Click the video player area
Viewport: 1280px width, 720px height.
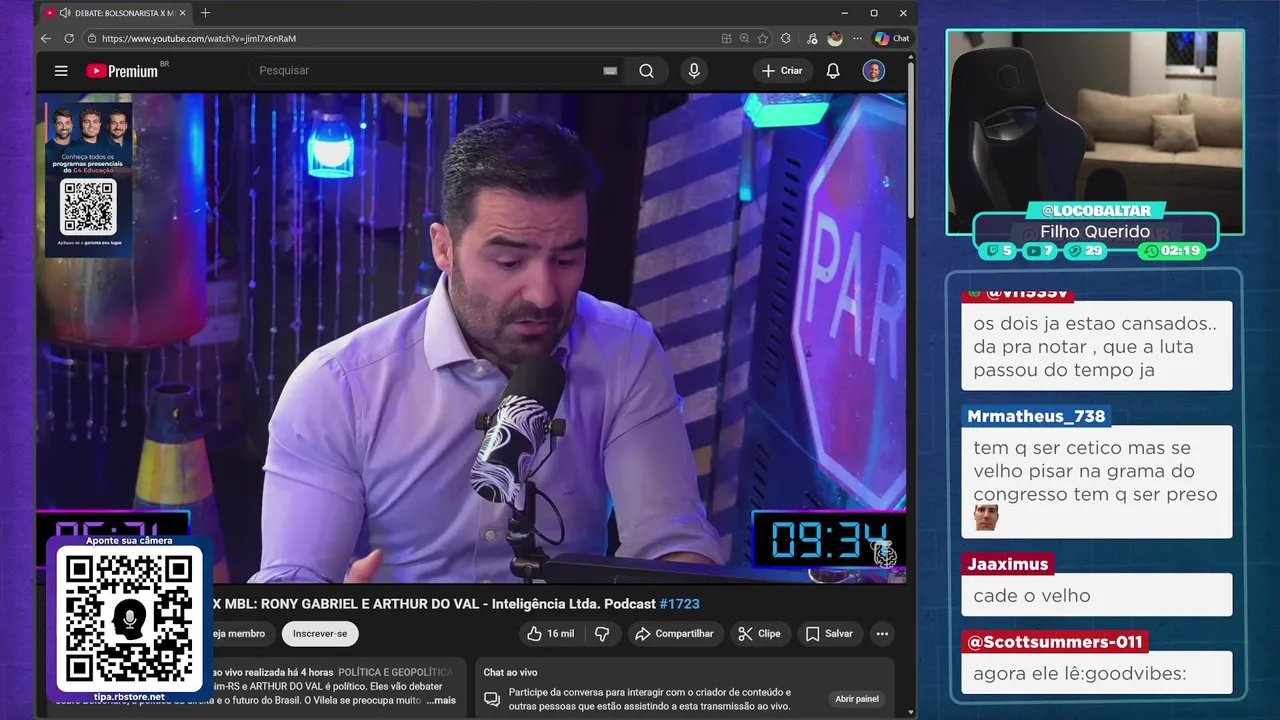point(471,338)
